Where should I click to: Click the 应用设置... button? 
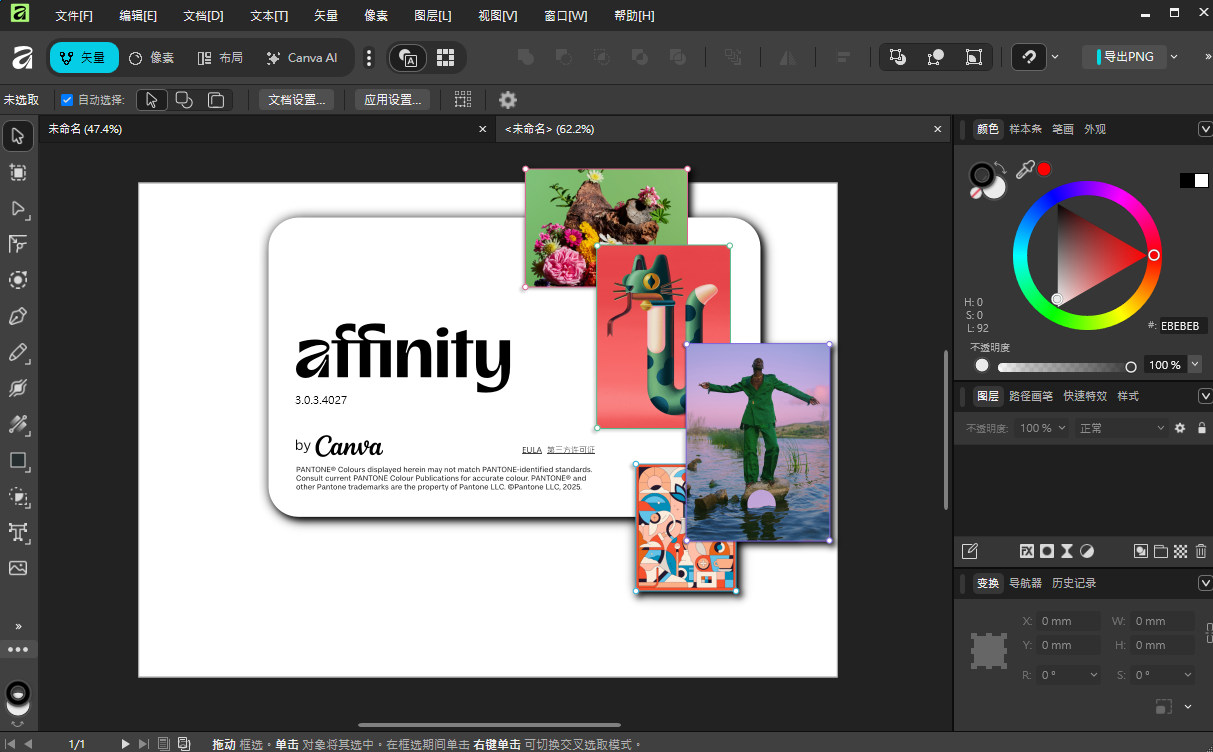pyautogui.click(x=392, y=100)
